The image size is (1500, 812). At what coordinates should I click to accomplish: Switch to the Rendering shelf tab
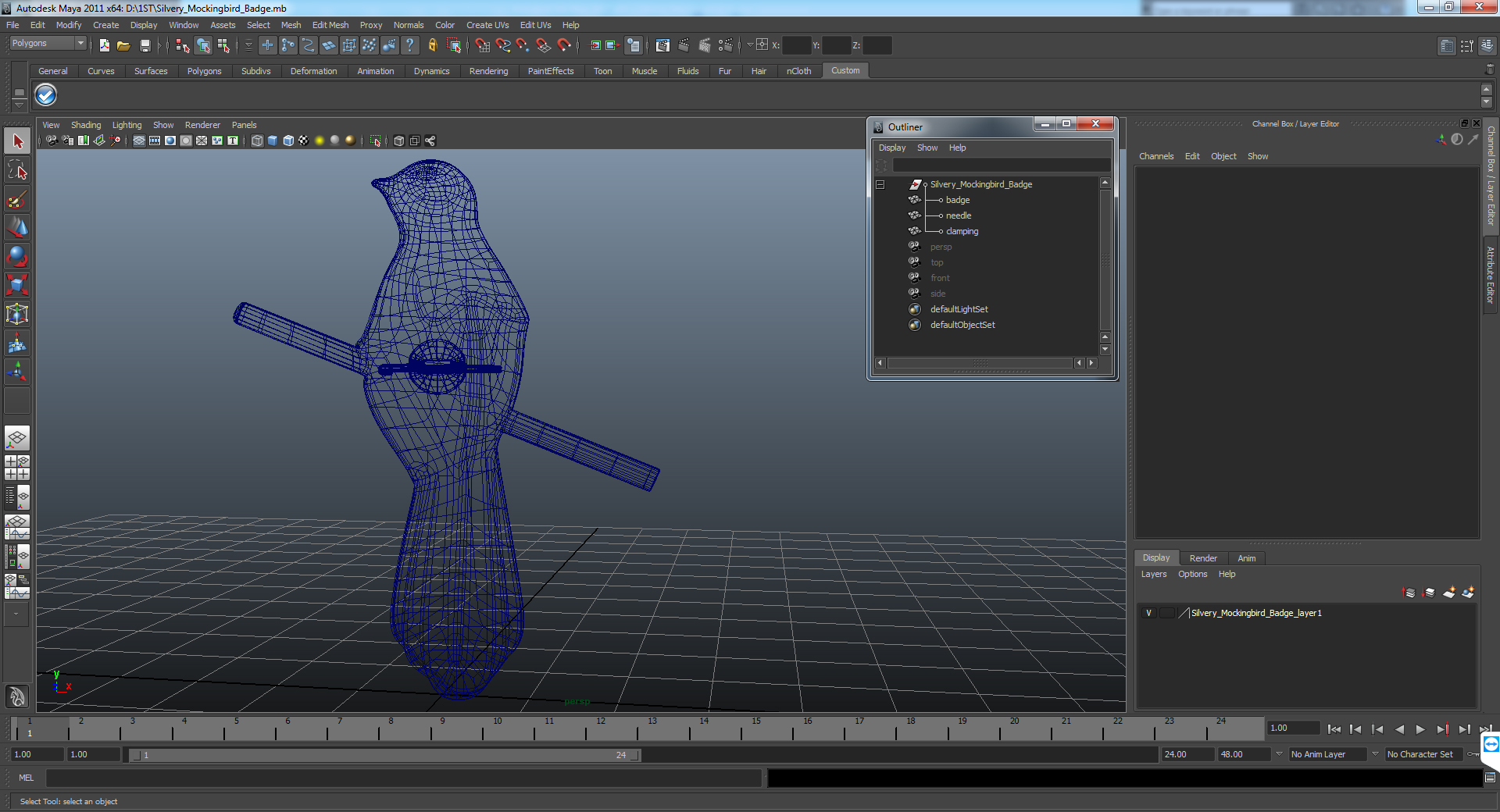tap(488, 71)
